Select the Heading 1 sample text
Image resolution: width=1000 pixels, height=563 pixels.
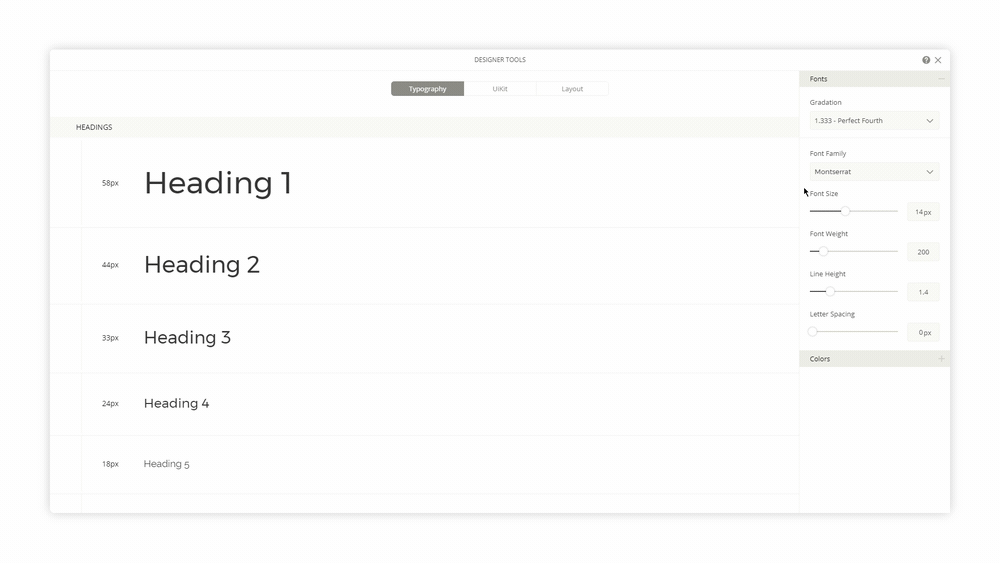point(218,183)
